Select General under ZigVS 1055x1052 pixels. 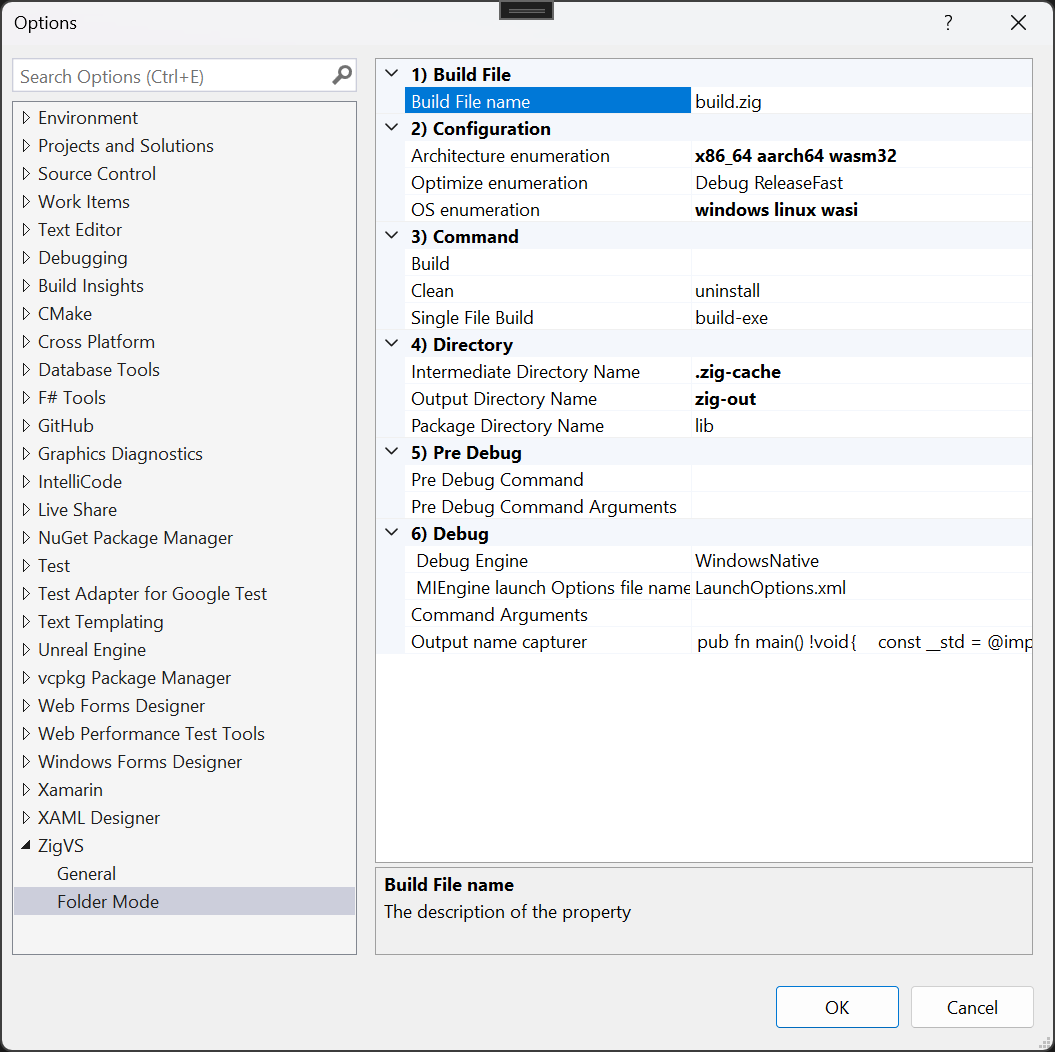pos(86,873)
